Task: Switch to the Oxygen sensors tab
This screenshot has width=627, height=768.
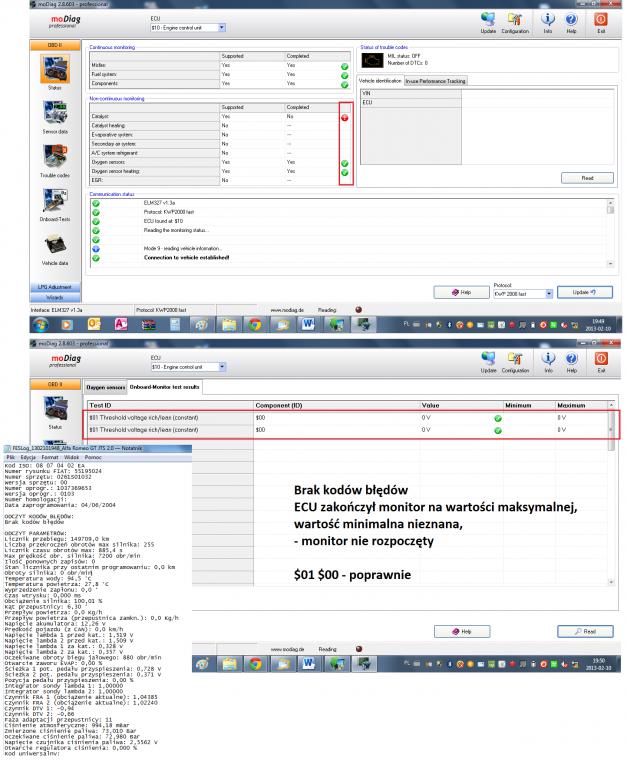Action: [105, 387]
